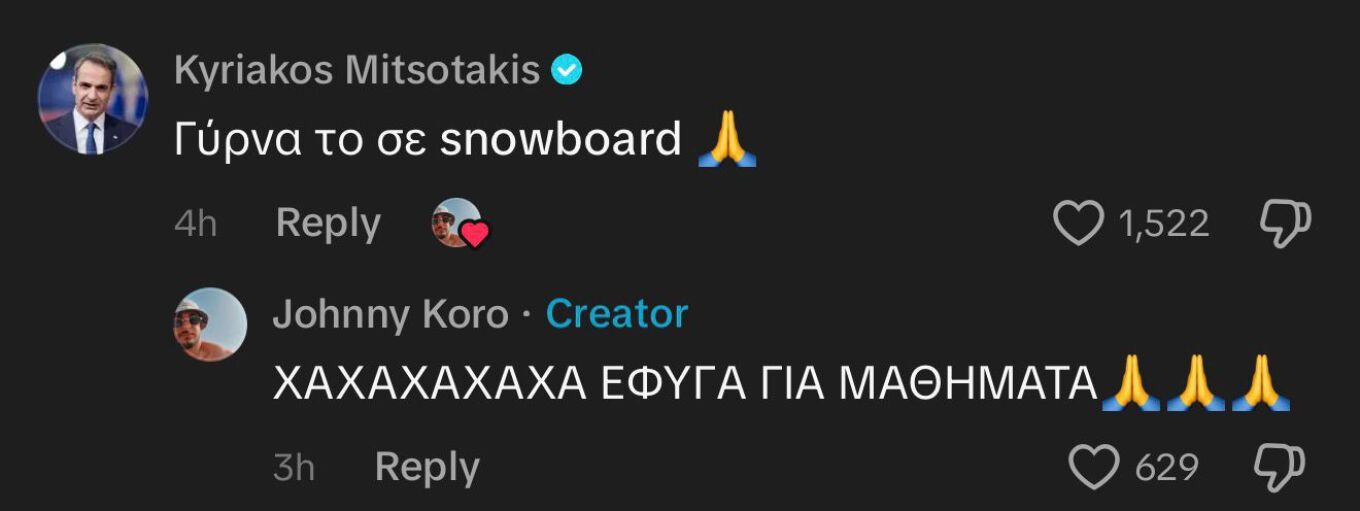Viewport: 1360px width, 511px height.
Task: Select the 1,522 likes count
Action: tap(1164, 224)
